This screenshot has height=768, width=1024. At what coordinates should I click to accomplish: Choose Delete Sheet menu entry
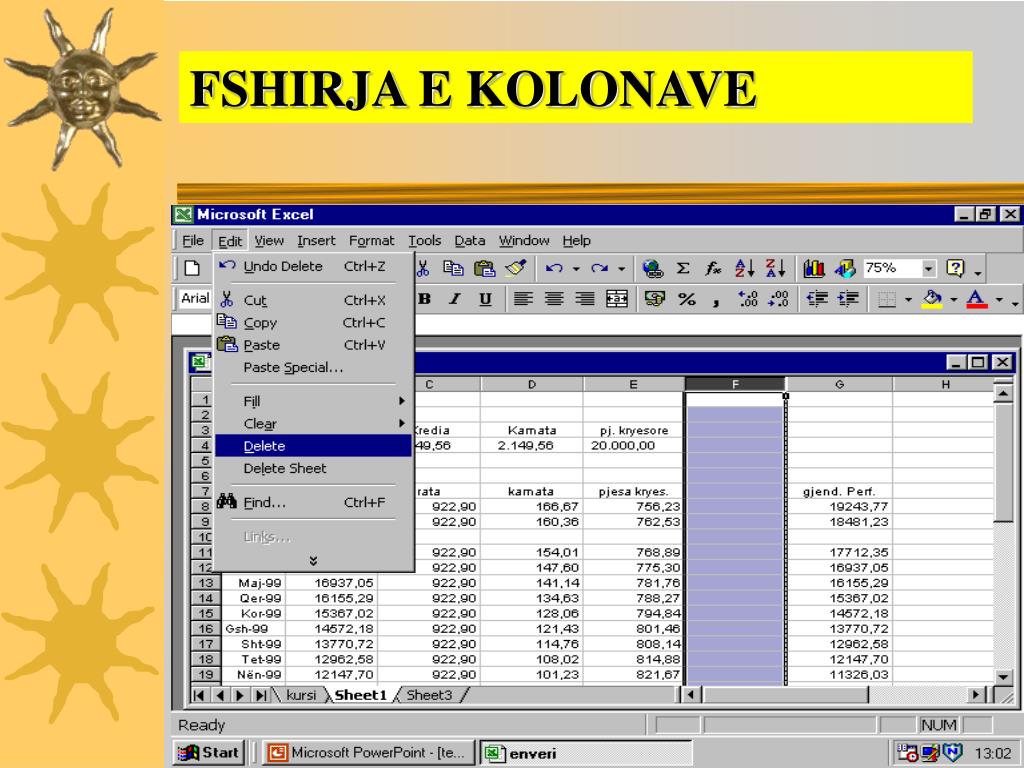[x=313, y=468]
